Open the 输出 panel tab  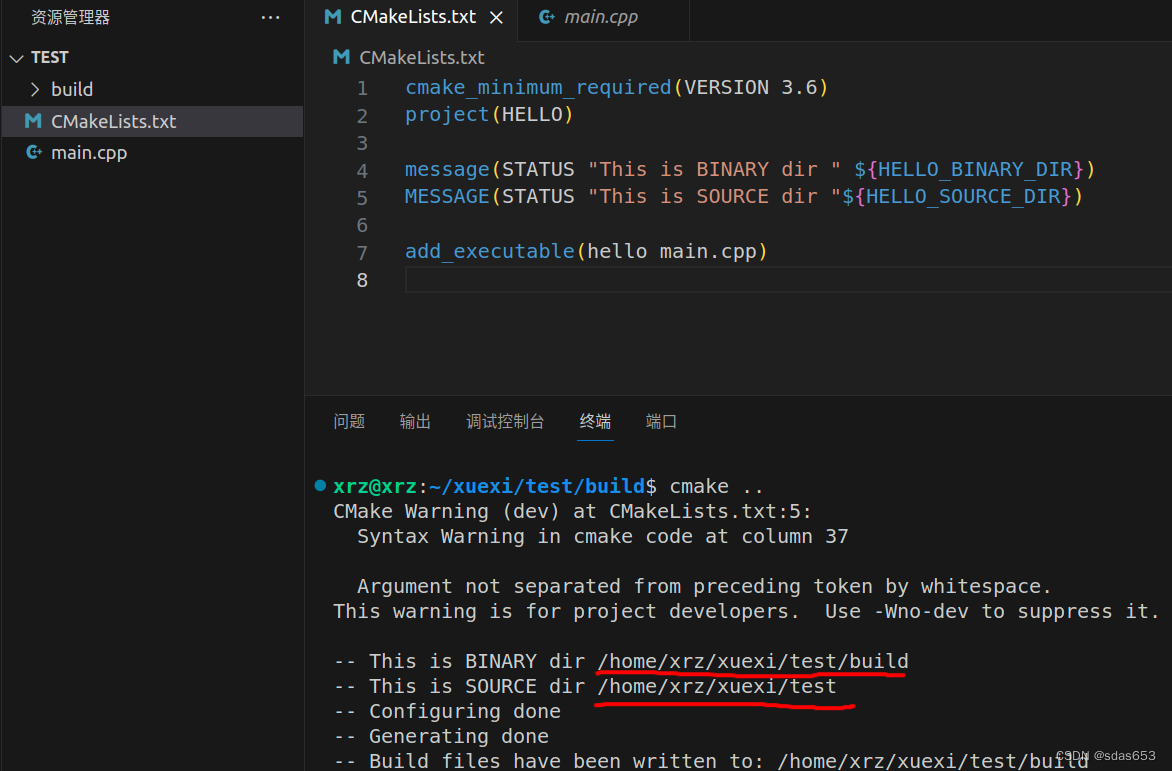[x=415, y=421]
